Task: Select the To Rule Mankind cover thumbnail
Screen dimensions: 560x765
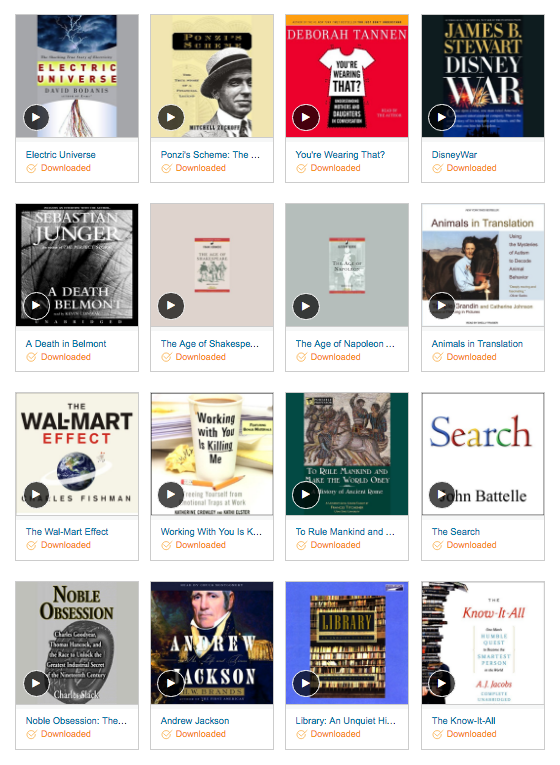Action: [347, 454]
